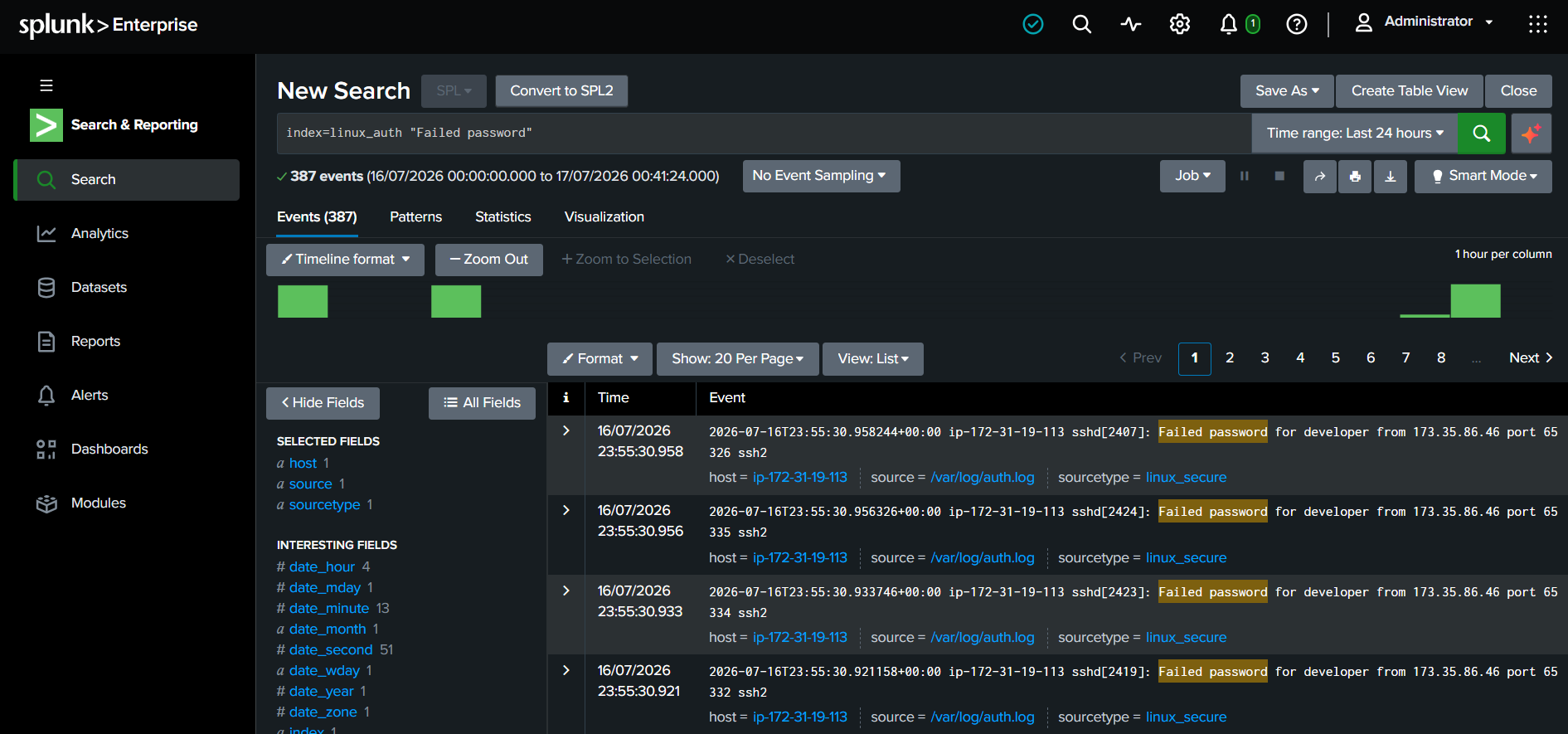The height and width of the screenshot is (734, 1568).
Task: Open the Format dropdown above events
Action: click(600, 359)
